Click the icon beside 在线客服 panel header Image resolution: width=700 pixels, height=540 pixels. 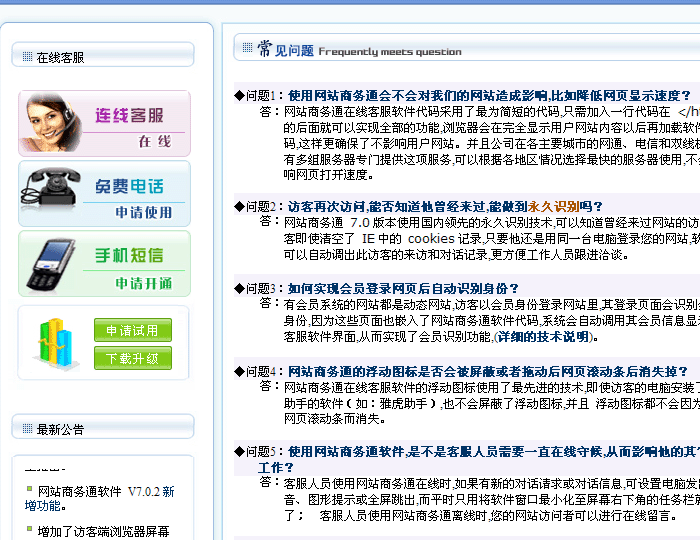[26, 58]
